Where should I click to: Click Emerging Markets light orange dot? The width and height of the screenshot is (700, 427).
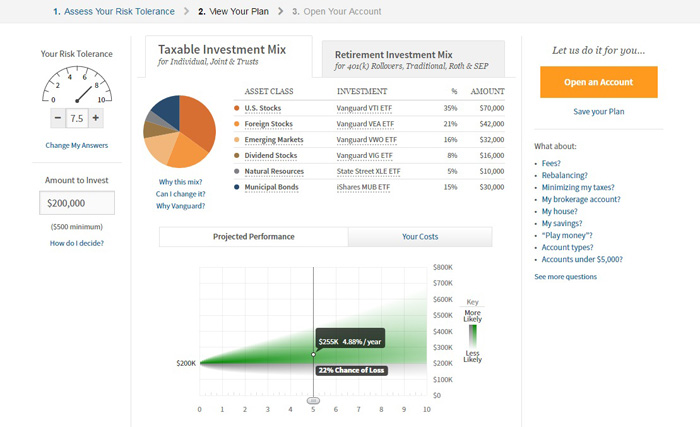point(237,140)
